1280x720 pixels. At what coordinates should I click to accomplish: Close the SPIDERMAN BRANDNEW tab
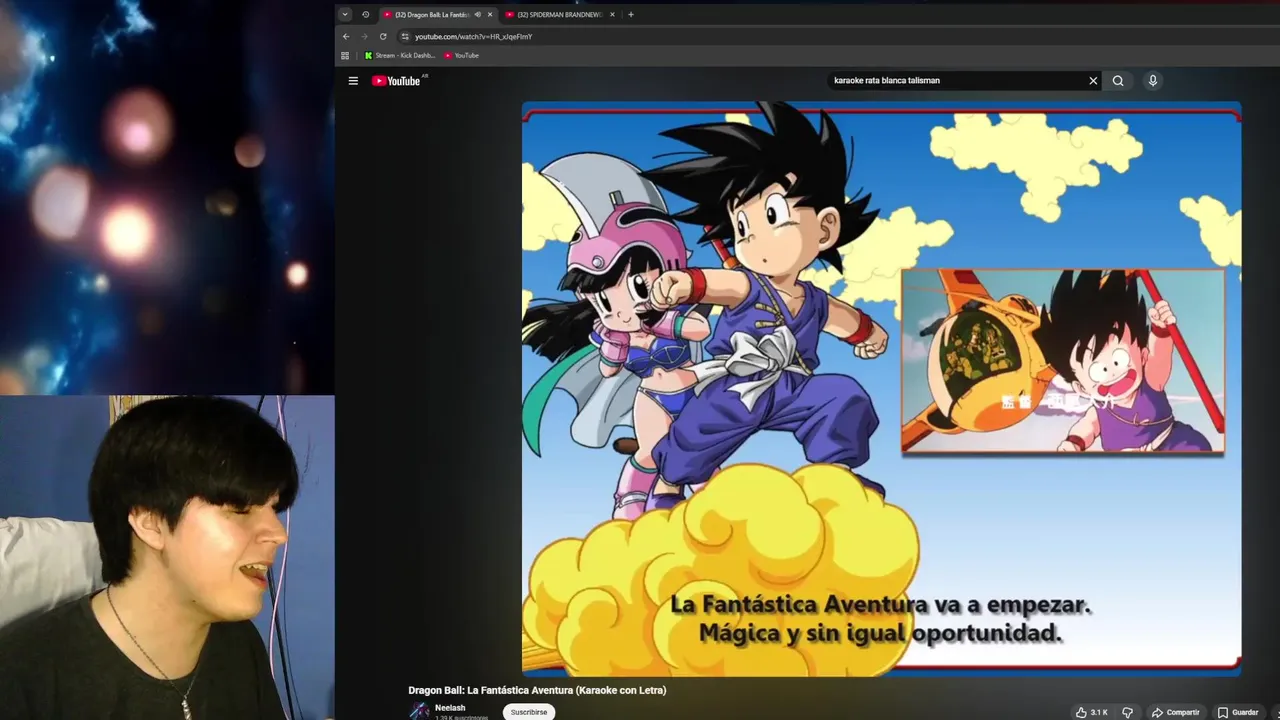[612, 14]
